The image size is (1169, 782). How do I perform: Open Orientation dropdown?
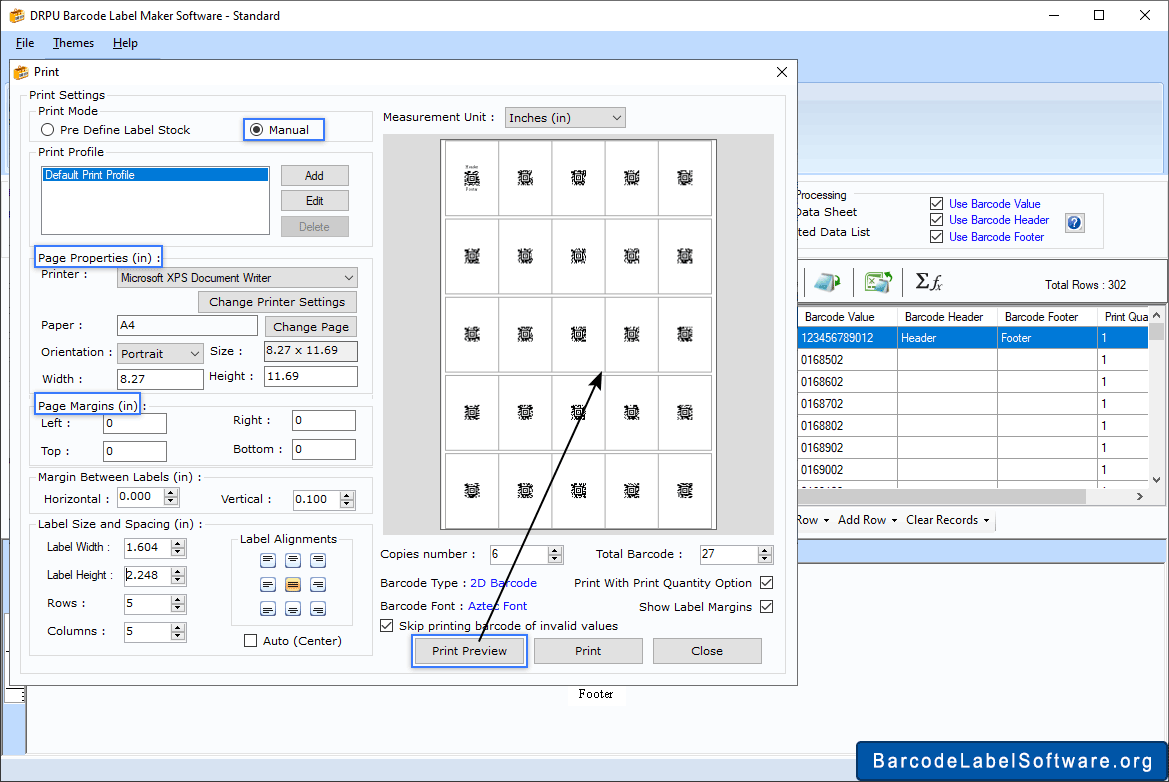tap(160, 353)
